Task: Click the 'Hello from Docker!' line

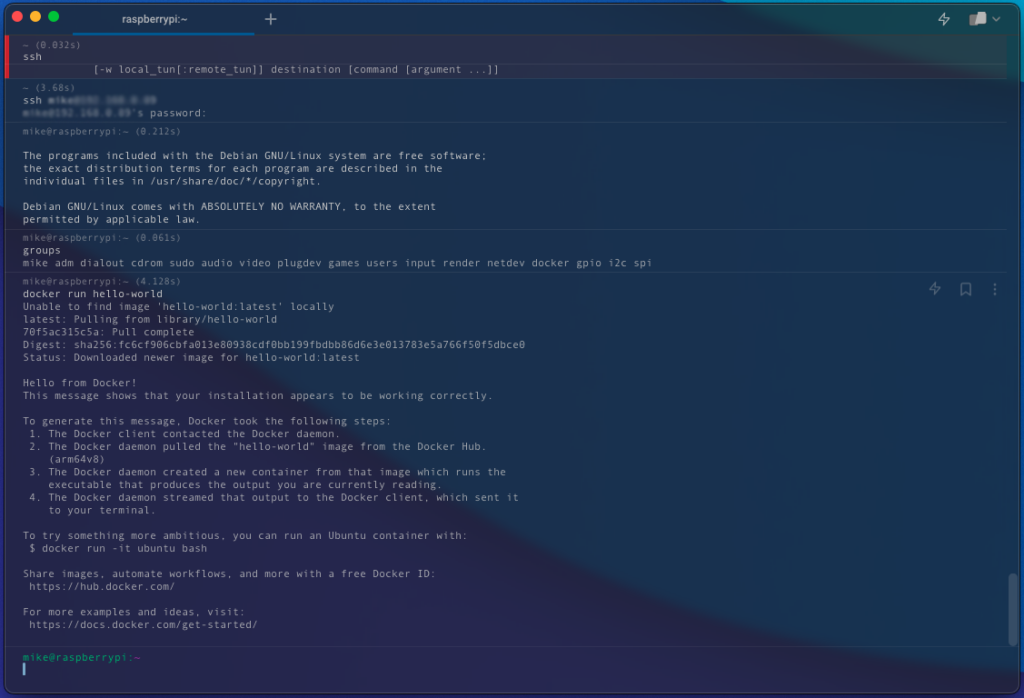Action: point(80,383)
